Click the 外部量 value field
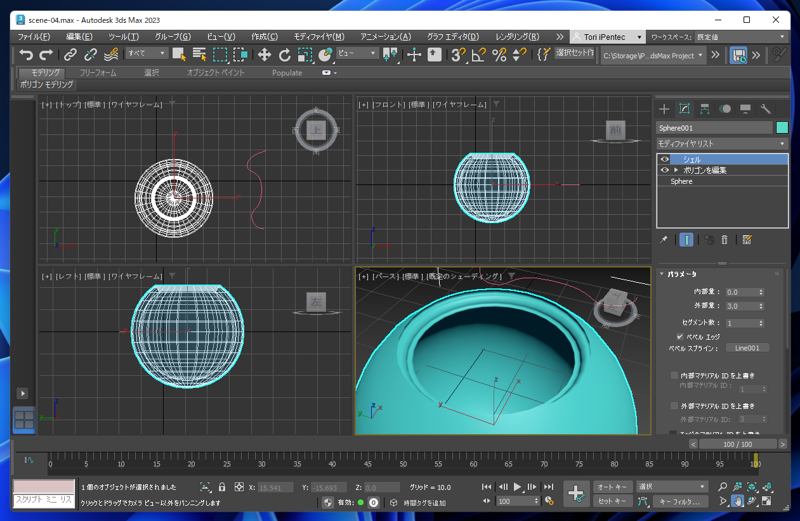This screenshot has width=800, height=521. 741,306
